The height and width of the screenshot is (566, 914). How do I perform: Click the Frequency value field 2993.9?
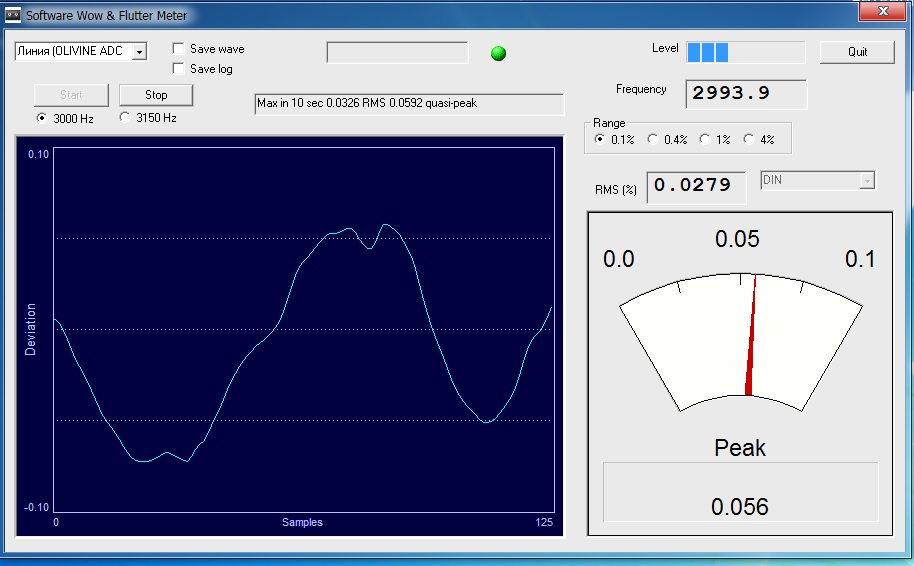[x=746, y=94]
